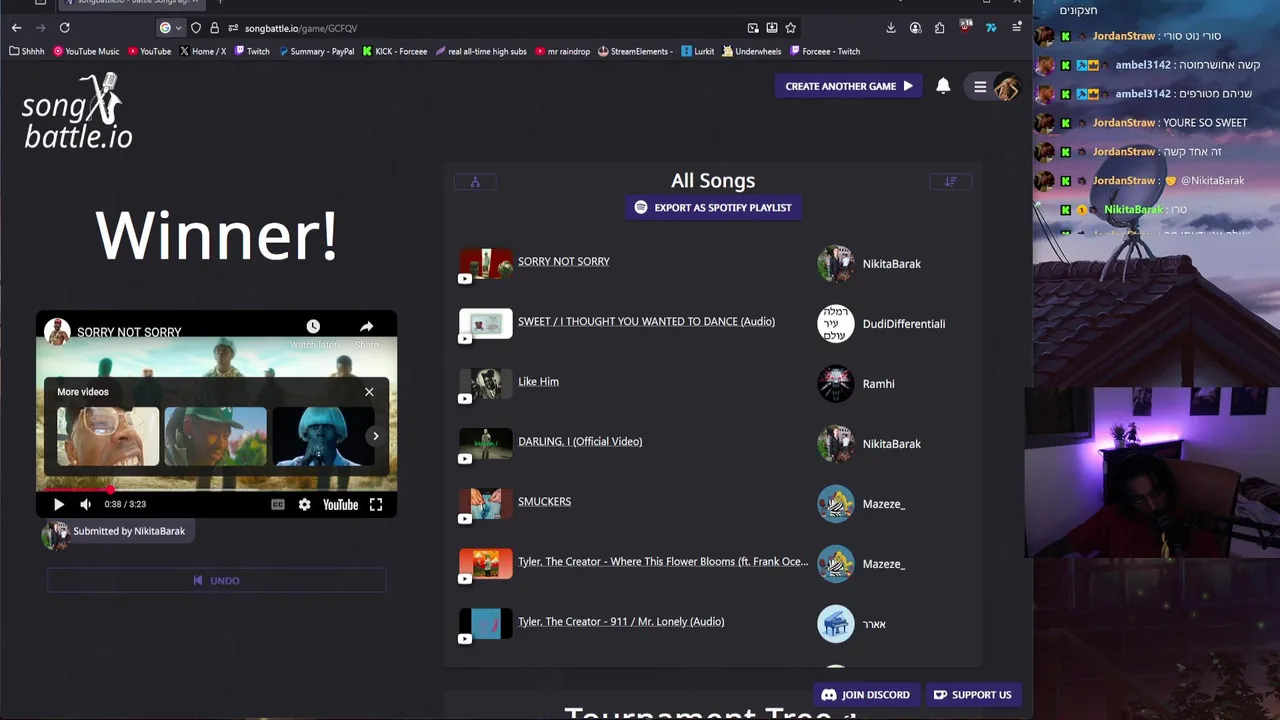Enter fullscreen in the video player

pyautogui.click(x=376, y=505)
